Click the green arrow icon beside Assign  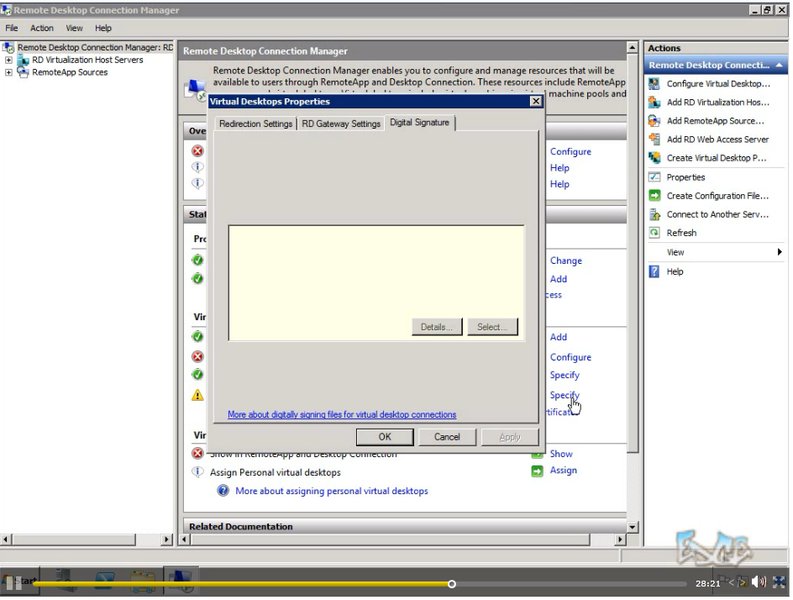pyautogui.click(x=537, y=472)
